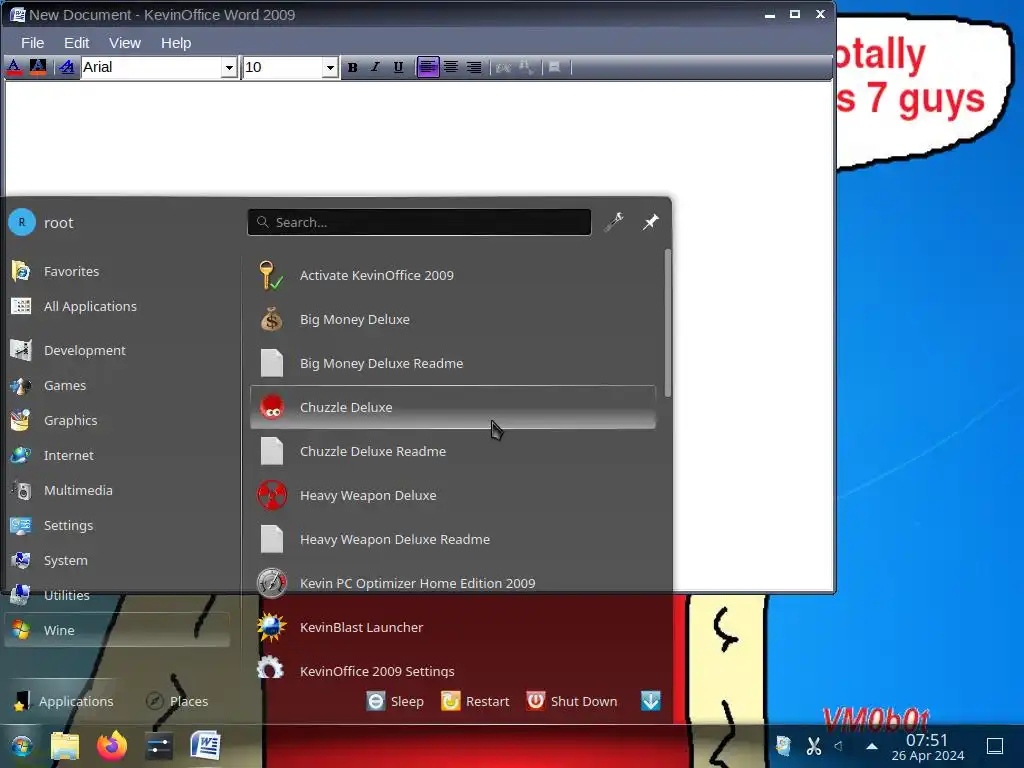This screenshot has height=768, width=1024.
Task: Open the Internet category
Action: [118, 455]
